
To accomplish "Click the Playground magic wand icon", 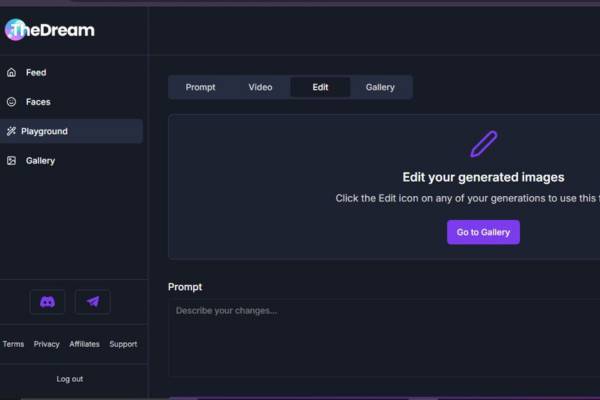I will pyautogui.click(x=12, y=131).
